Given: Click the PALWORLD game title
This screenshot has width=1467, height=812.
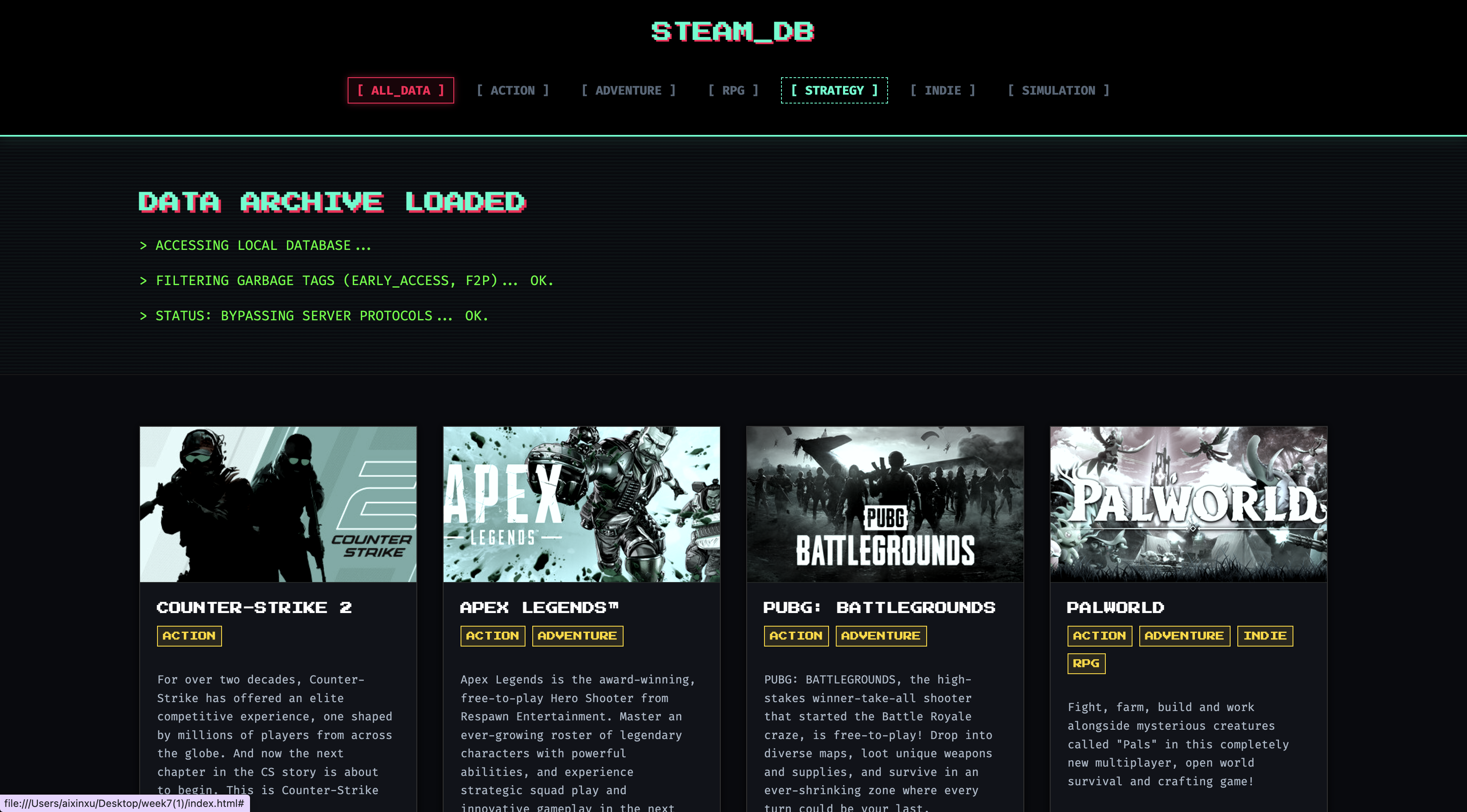Looking at the screenshot, I should tap(1115, 607).
